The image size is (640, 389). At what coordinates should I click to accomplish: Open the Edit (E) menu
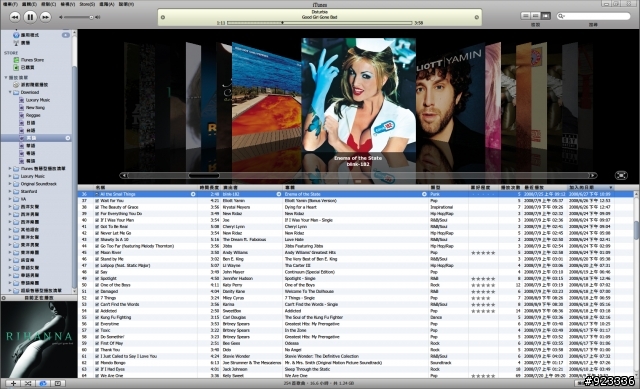pos(29,4)
